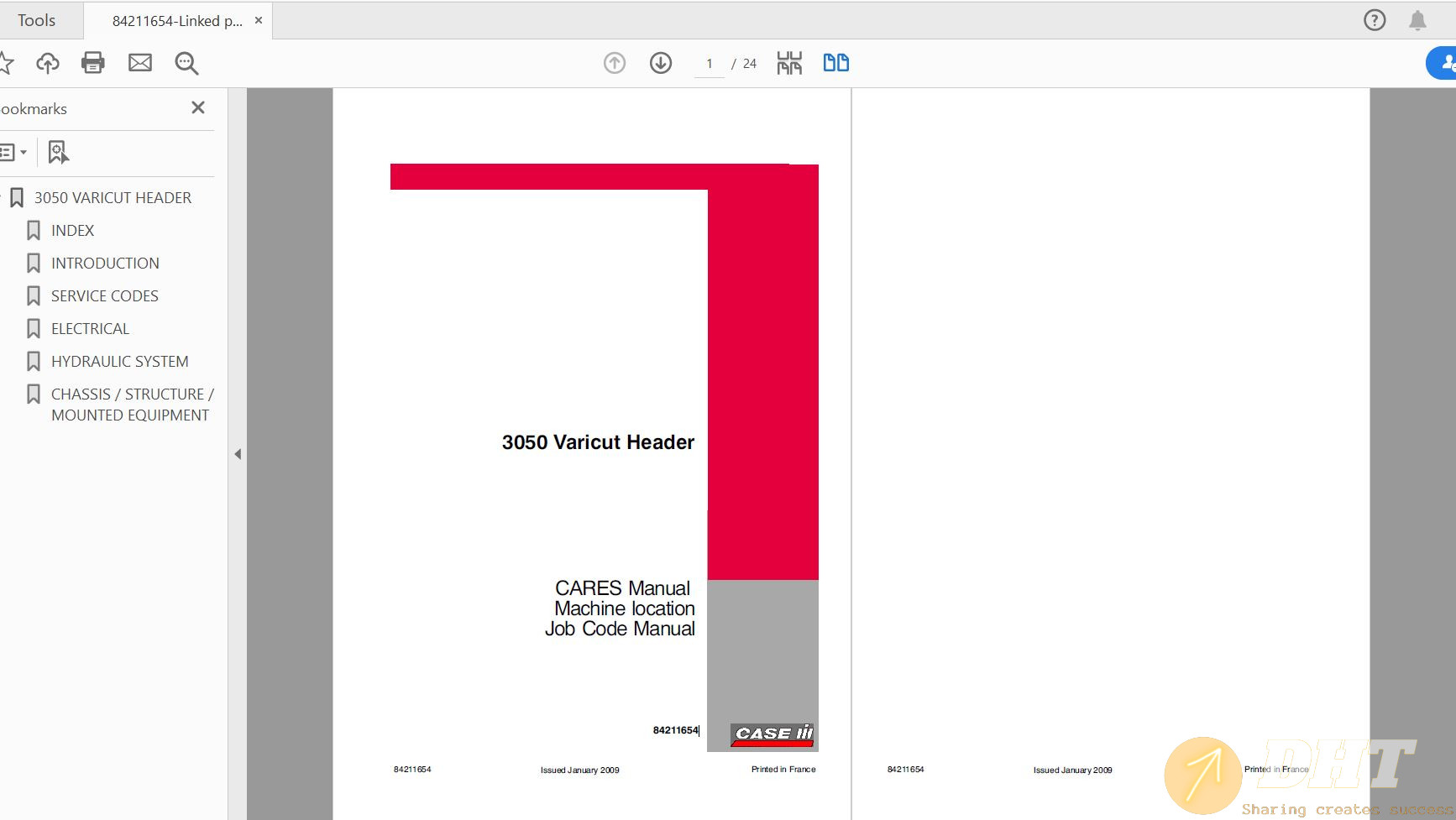
Task: Go to next page arrow
Action: point(661,63)
